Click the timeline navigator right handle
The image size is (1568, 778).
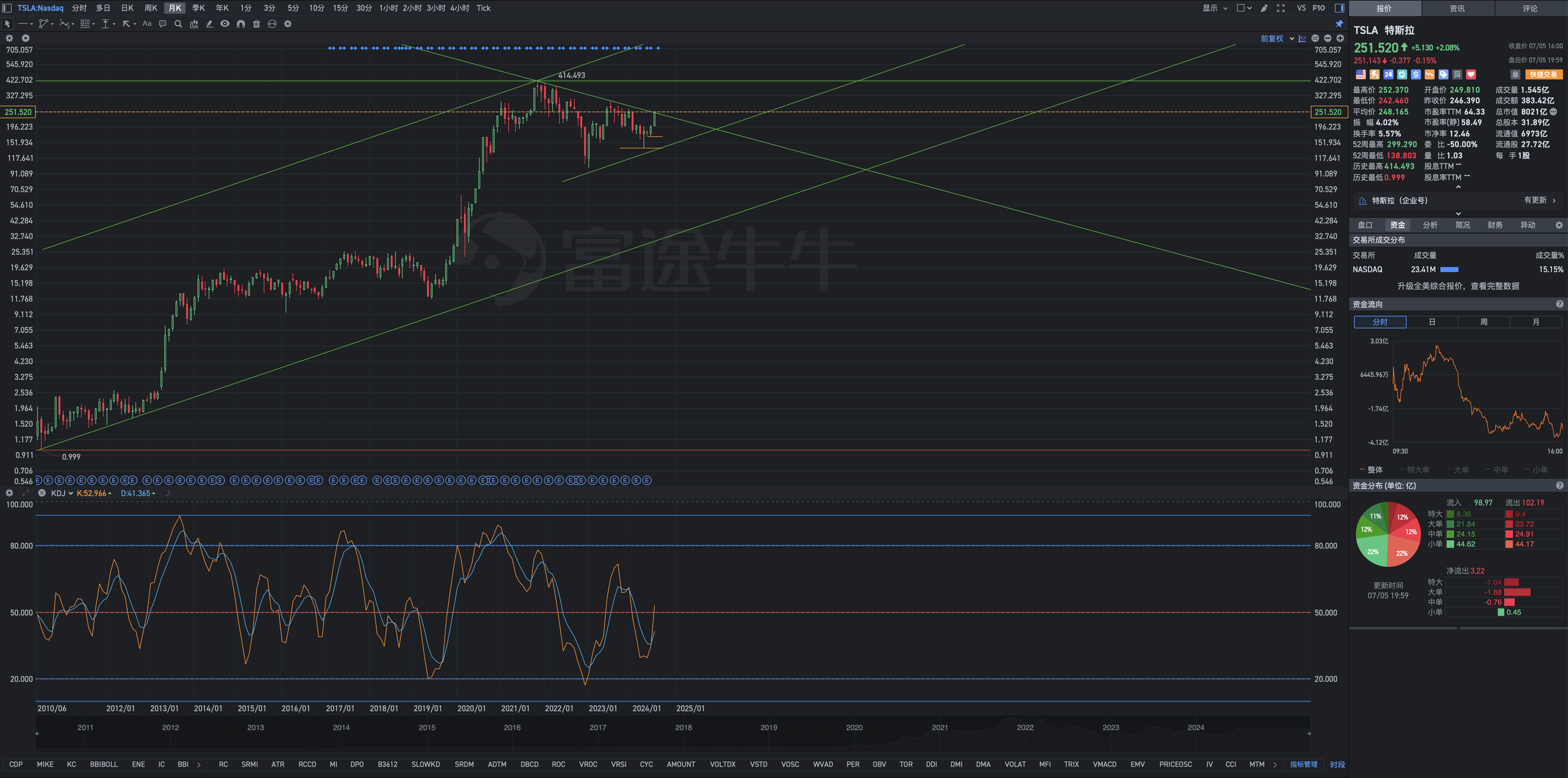(1309, 734)
